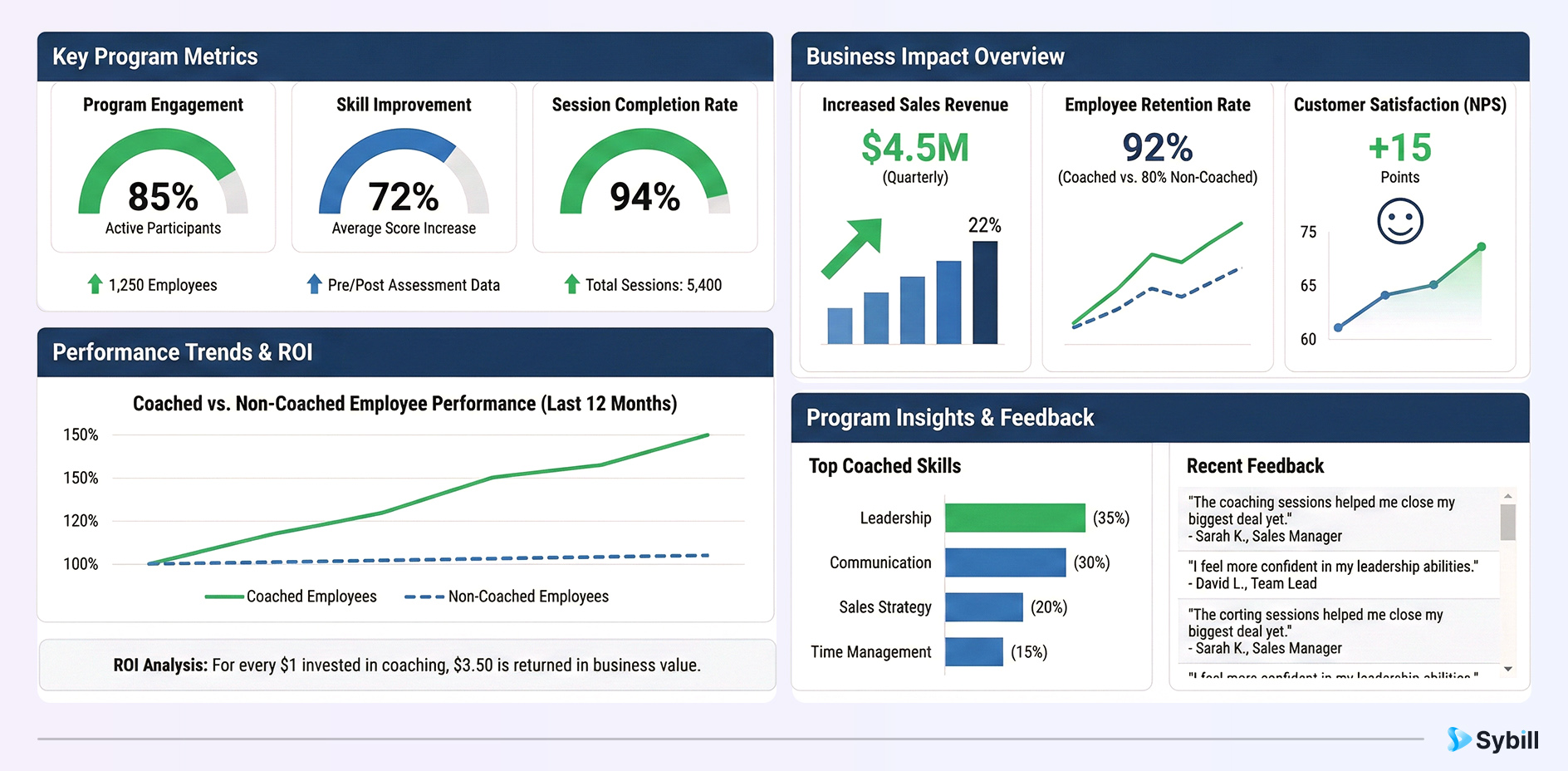Screen dimensions: 1568x771
Task: Click the (Coached vs. 80% Non-Coached) caption
Action: coord(1158,177)
